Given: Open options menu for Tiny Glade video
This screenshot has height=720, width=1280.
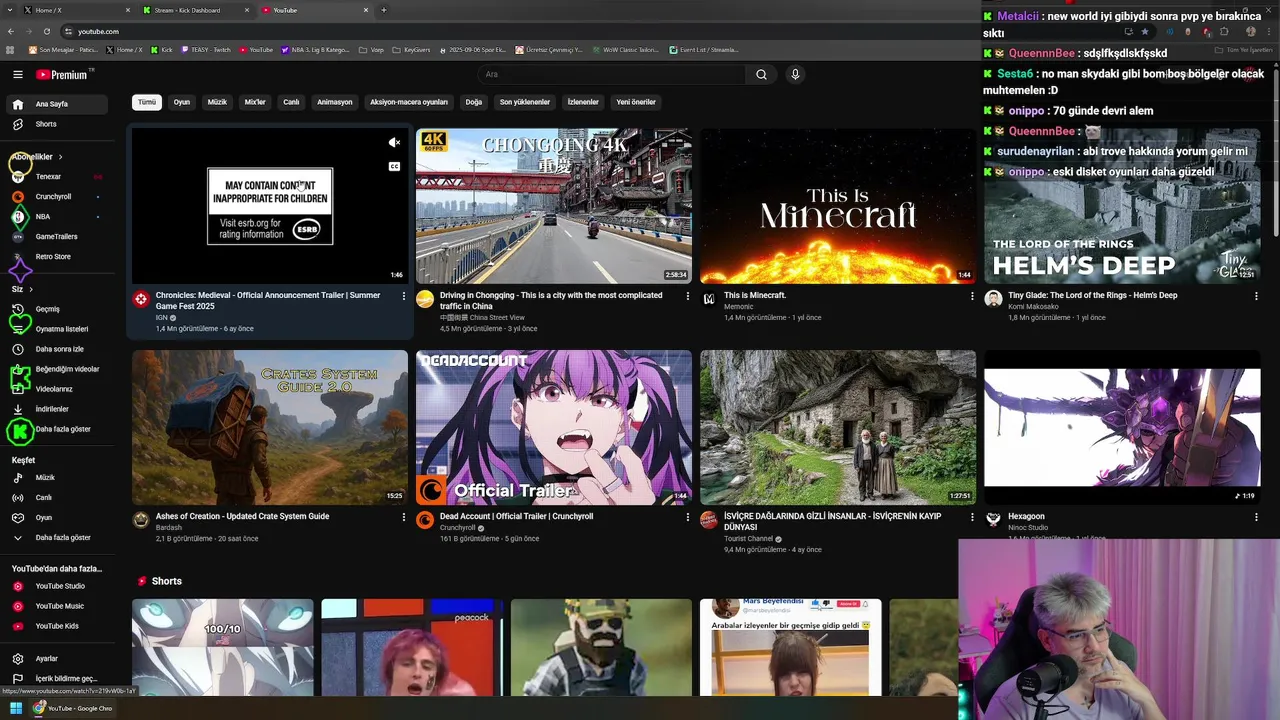Looking at the screenshot, I should click(1256, 296).
